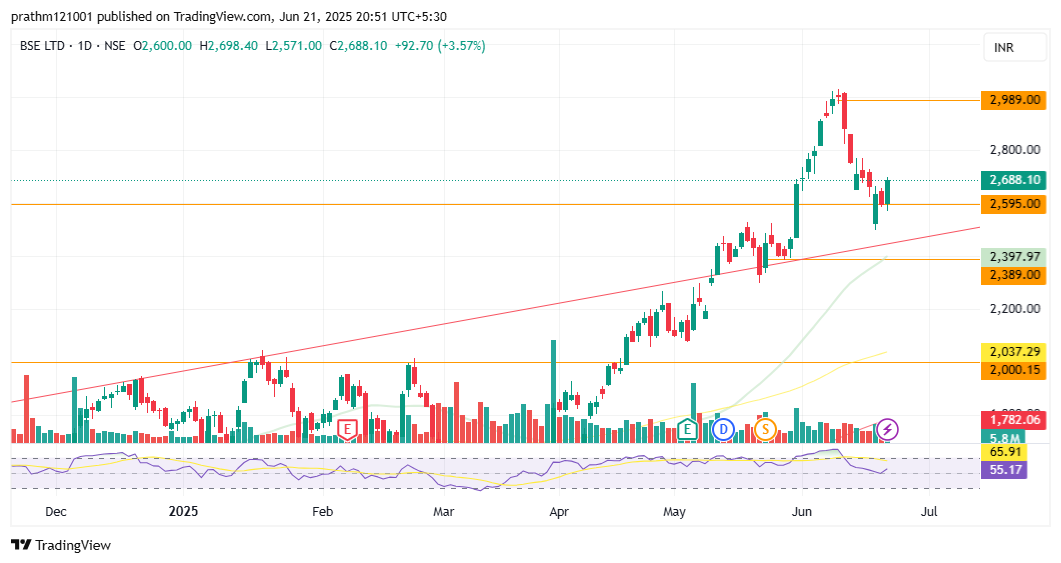This screenshot has height=563, width=1061.
Task: Click the Jul label on time axis
Action: (x=929, y=512)
